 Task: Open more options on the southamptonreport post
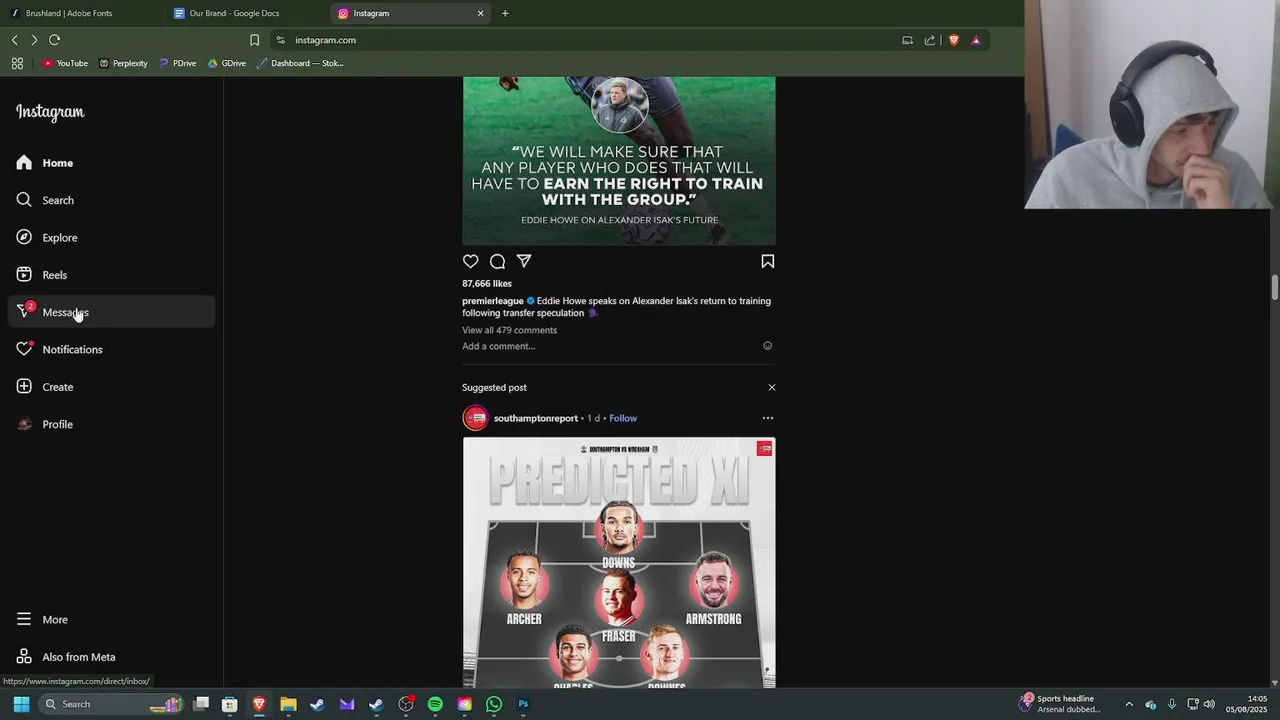[768, 418]
